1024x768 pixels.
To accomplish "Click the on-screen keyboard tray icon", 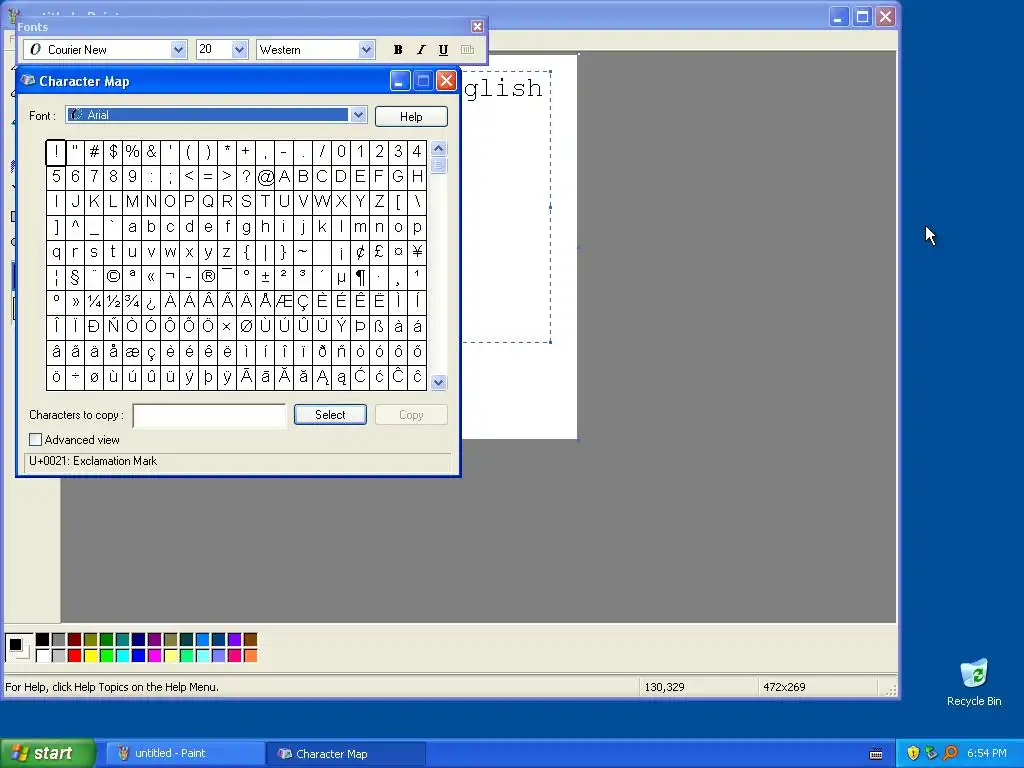I will [x=876, y=754].
